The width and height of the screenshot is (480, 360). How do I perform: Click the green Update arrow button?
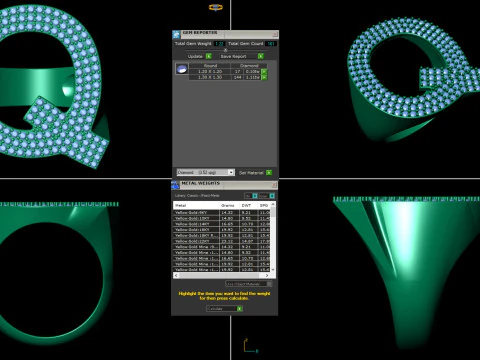(x=209, y=56)
